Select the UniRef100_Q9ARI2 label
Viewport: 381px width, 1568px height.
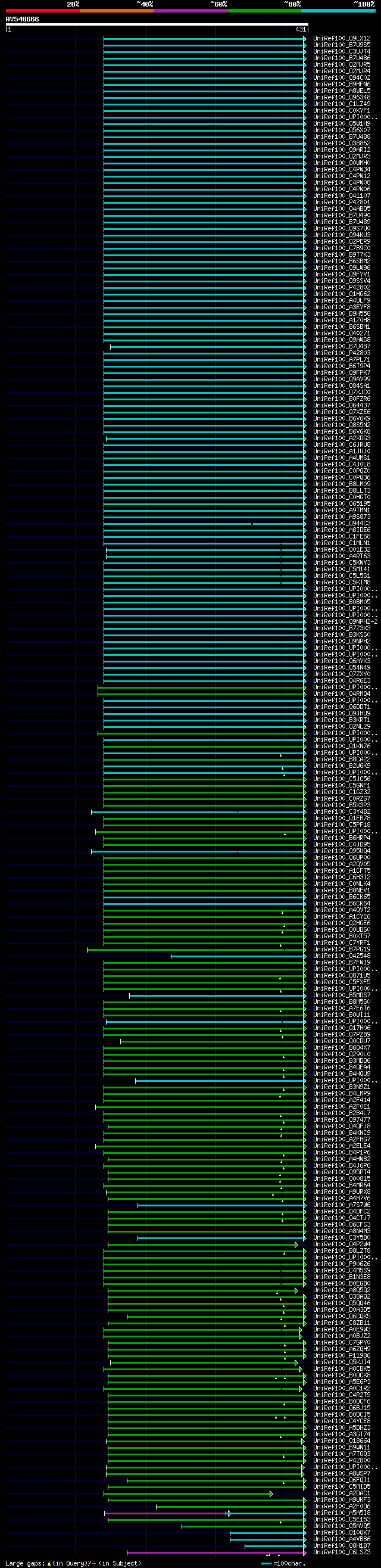point(342,150)
